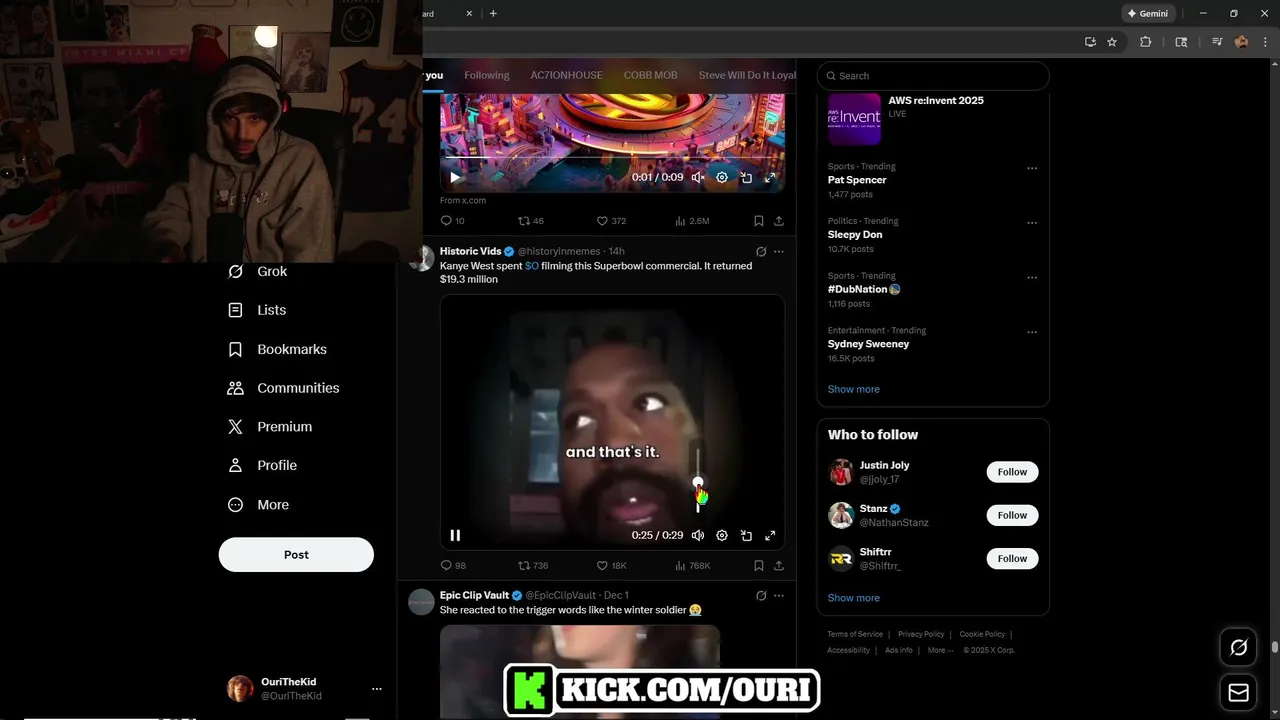This screenshot has width=1280, height=720.
Task: Click the Post button
Action: (296, 554)
